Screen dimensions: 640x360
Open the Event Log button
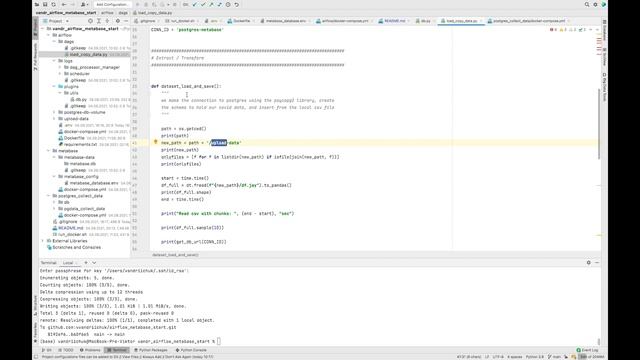(x=587, y=350)
